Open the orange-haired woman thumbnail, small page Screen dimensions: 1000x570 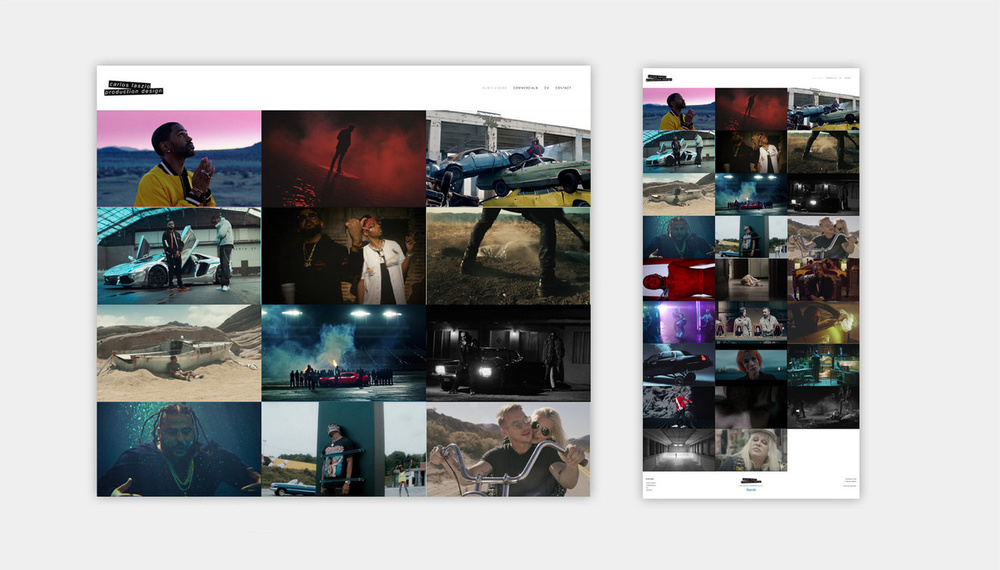751,365
